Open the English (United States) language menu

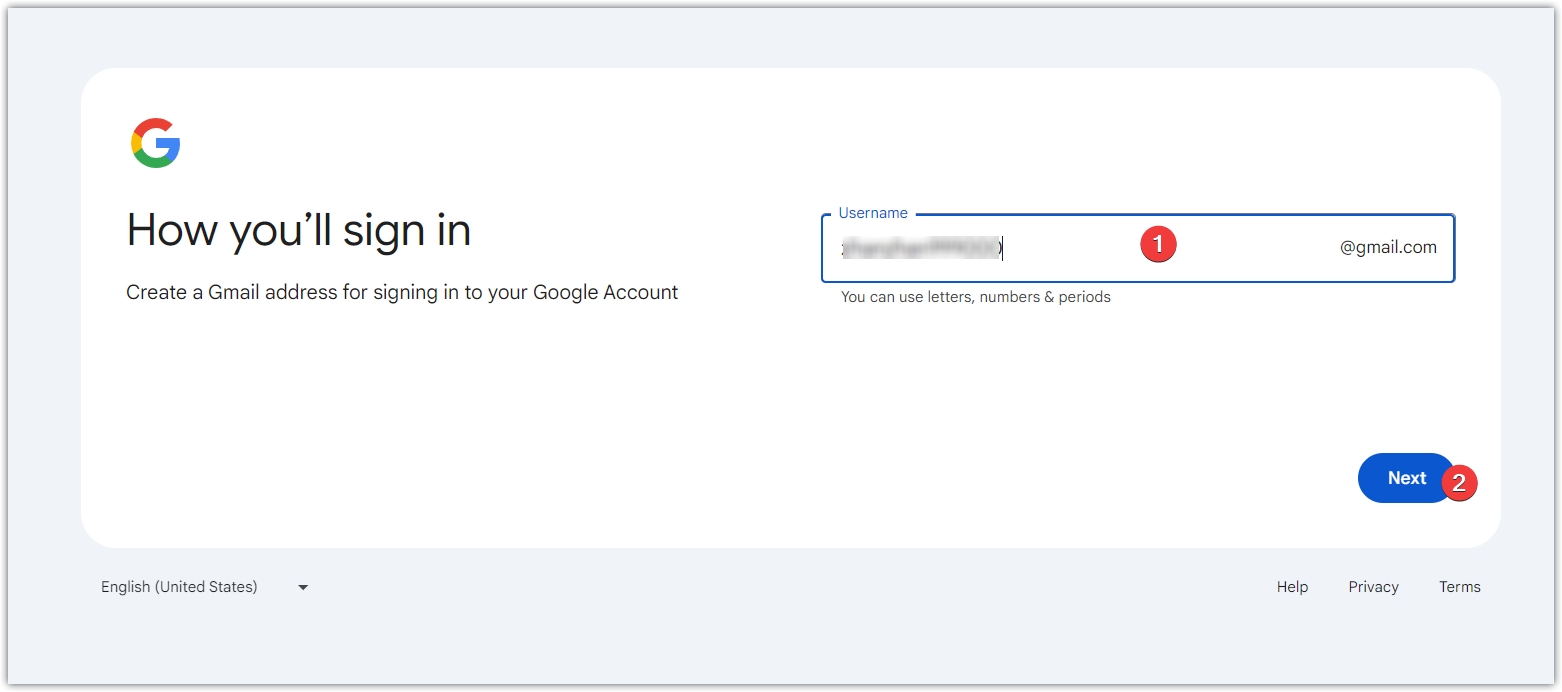click(180, 587)
